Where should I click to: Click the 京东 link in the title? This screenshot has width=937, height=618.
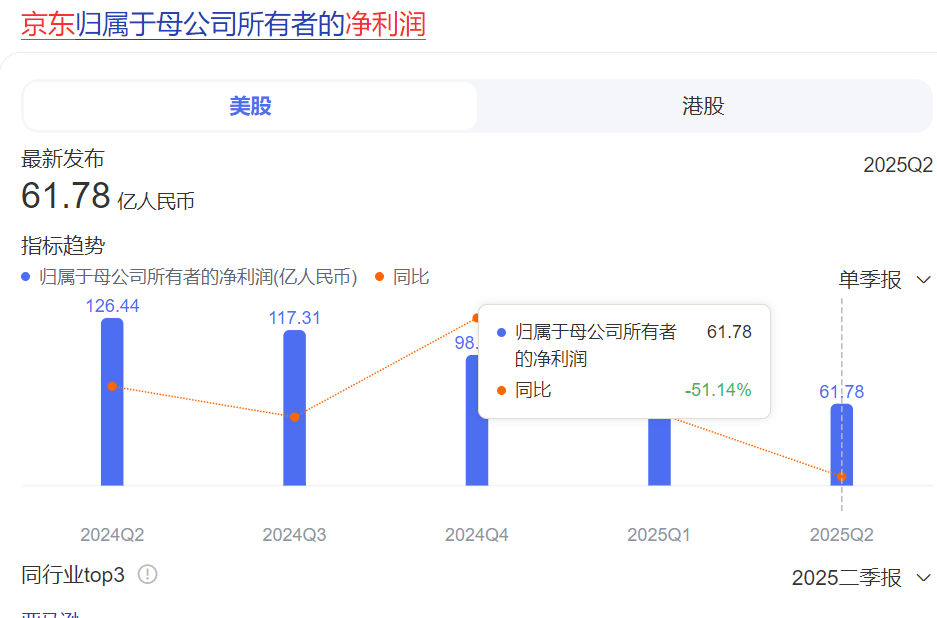pyautogui.click(x=48, y=25)
